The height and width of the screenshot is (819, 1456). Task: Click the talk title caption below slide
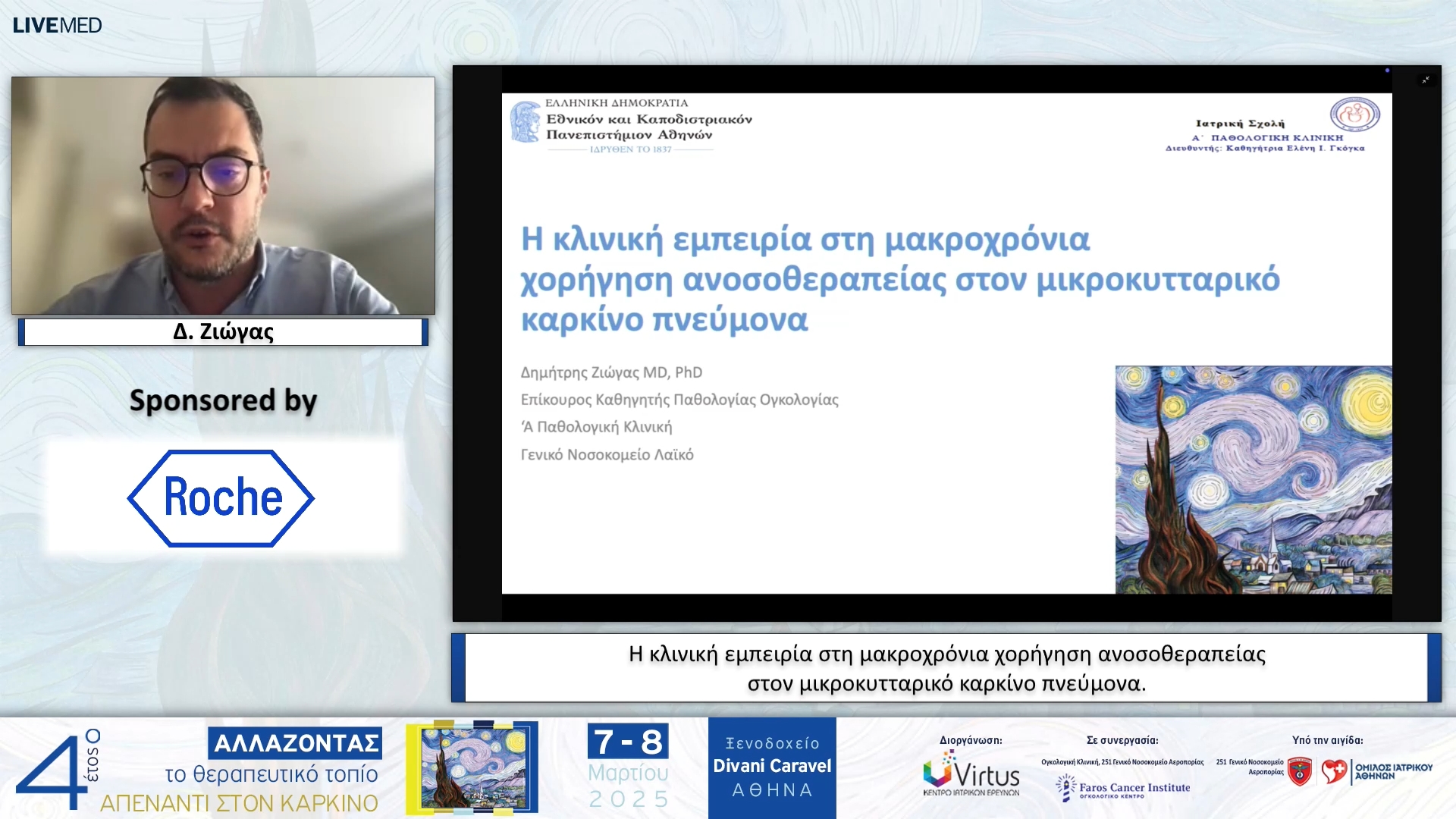point(946,668)
